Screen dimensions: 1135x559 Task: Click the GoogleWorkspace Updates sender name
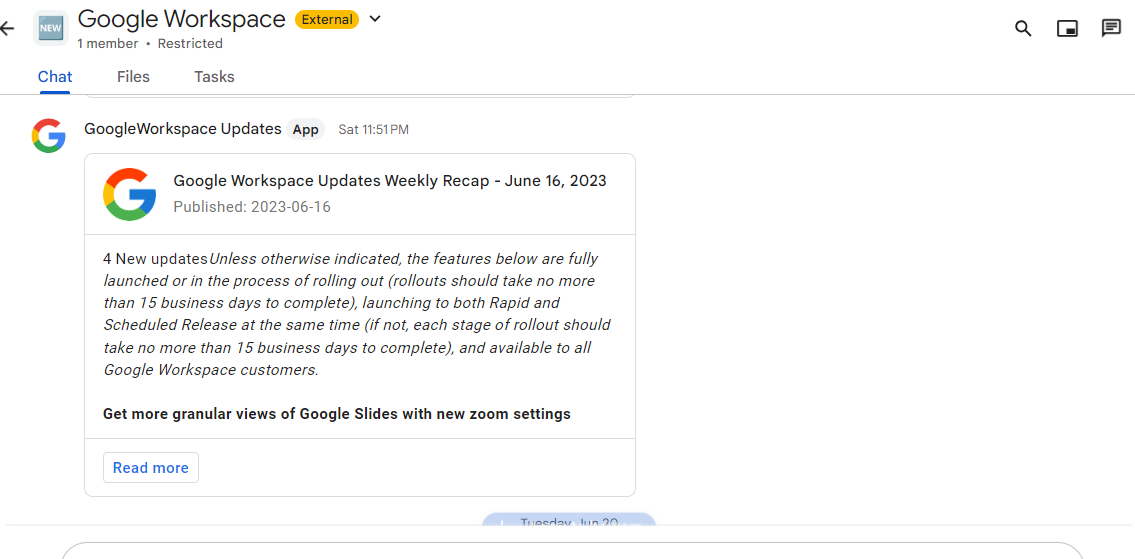(x=182, y=129)
